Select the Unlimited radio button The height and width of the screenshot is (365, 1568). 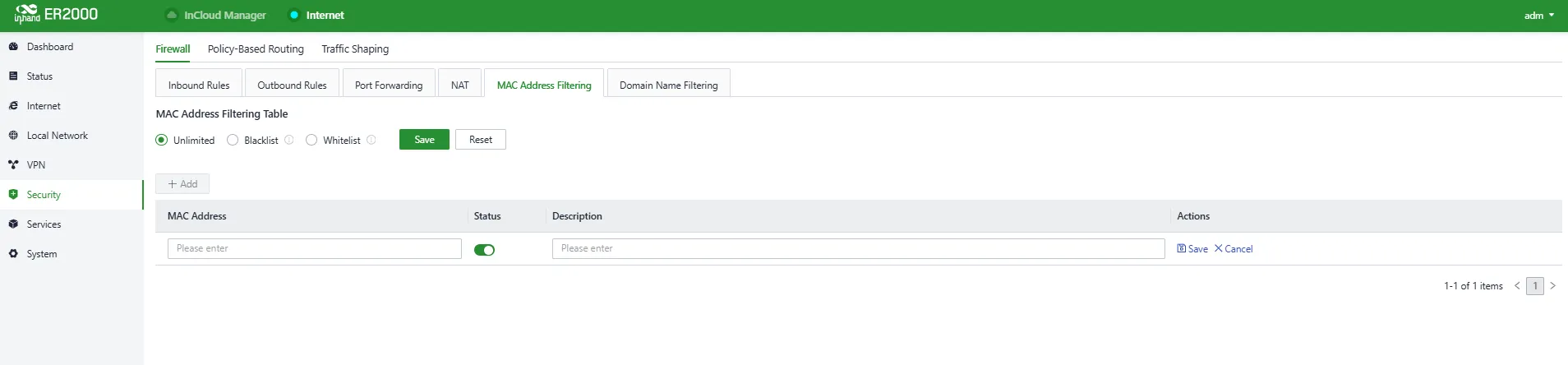click(x=162, y=140)
